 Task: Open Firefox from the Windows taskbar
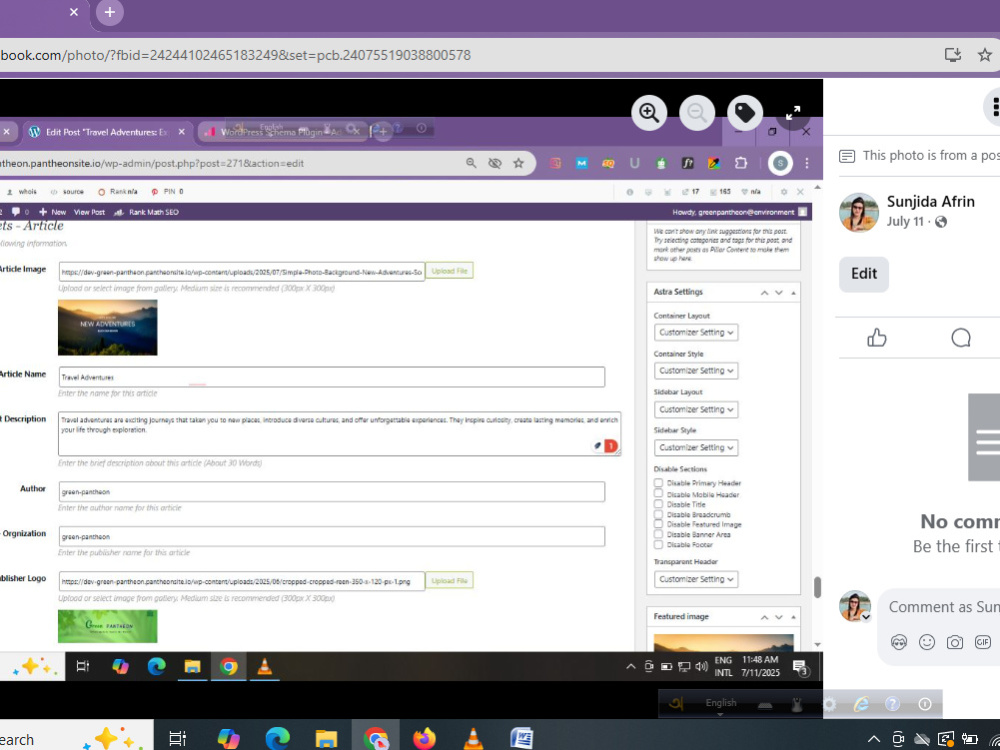[x=423, y=739]
